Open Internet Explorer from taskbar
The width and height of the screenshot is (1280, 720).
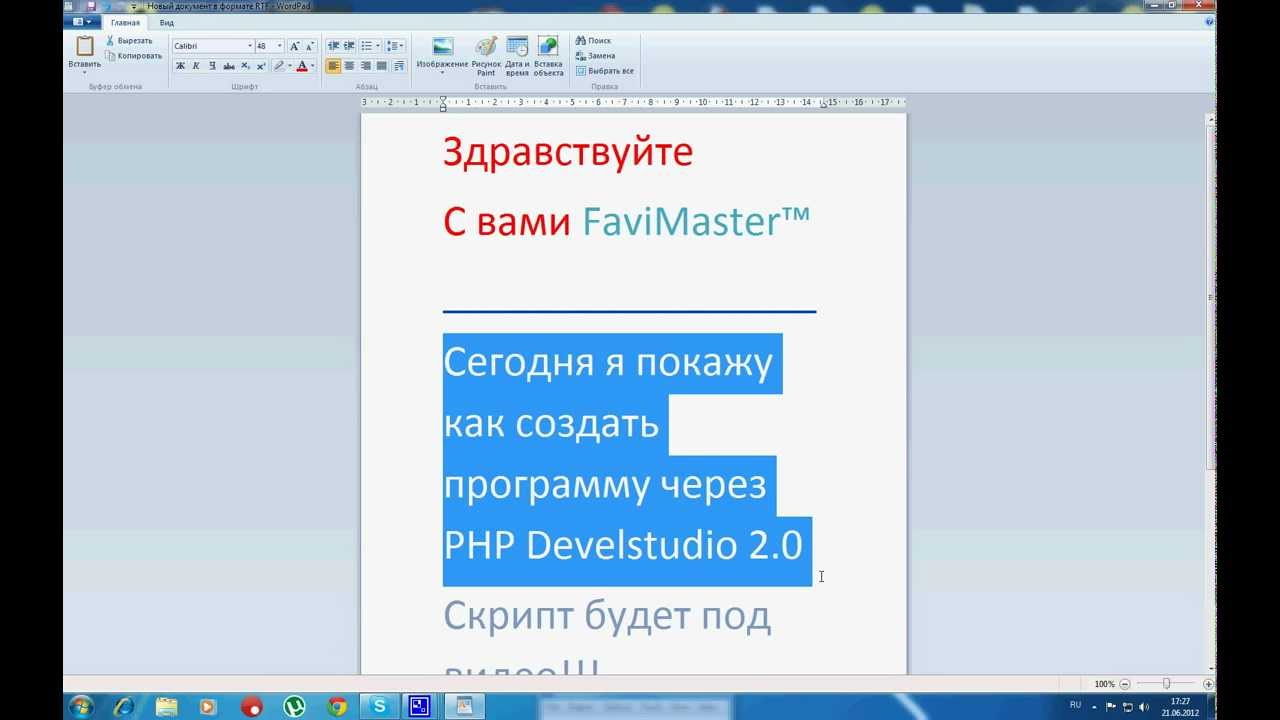(124, 706)
